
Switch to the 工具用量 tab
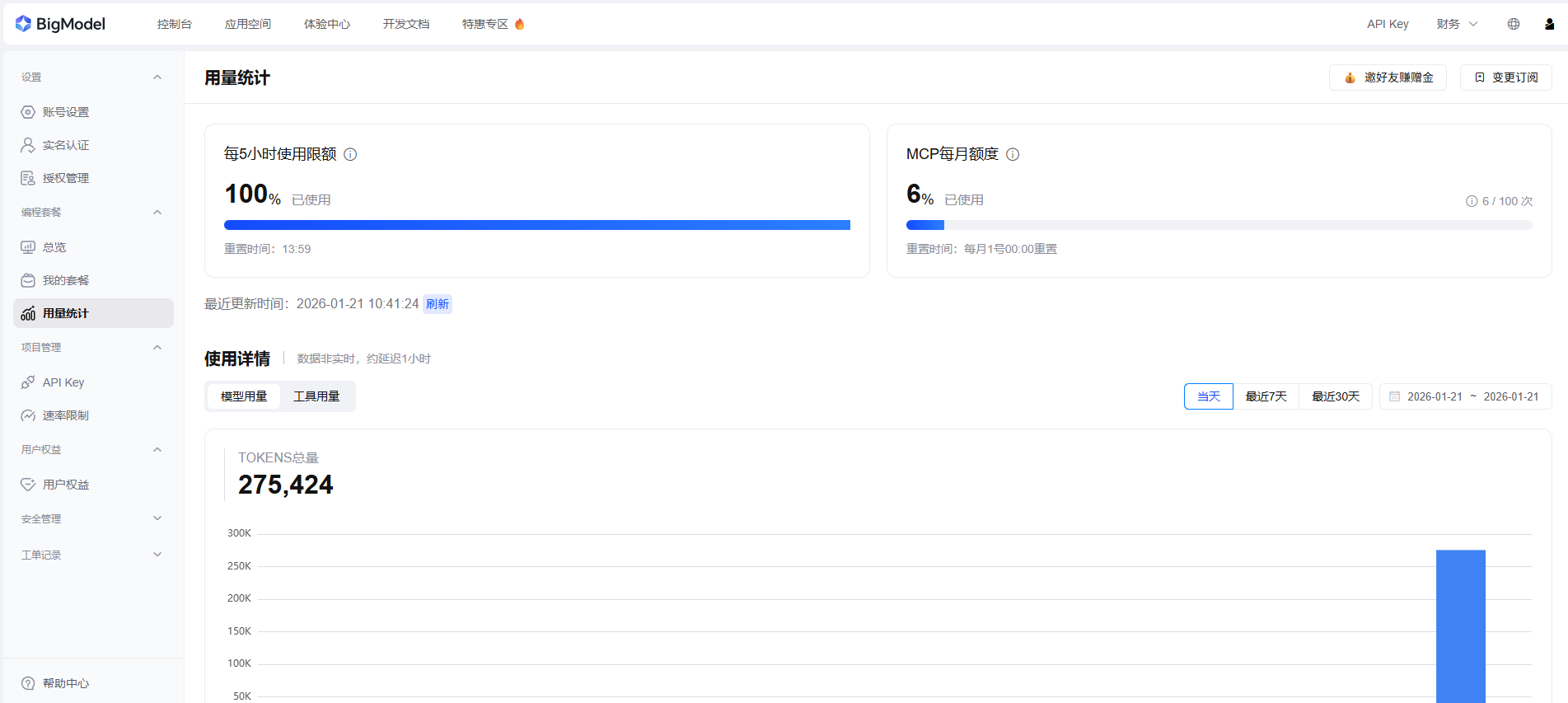point(316,396)
